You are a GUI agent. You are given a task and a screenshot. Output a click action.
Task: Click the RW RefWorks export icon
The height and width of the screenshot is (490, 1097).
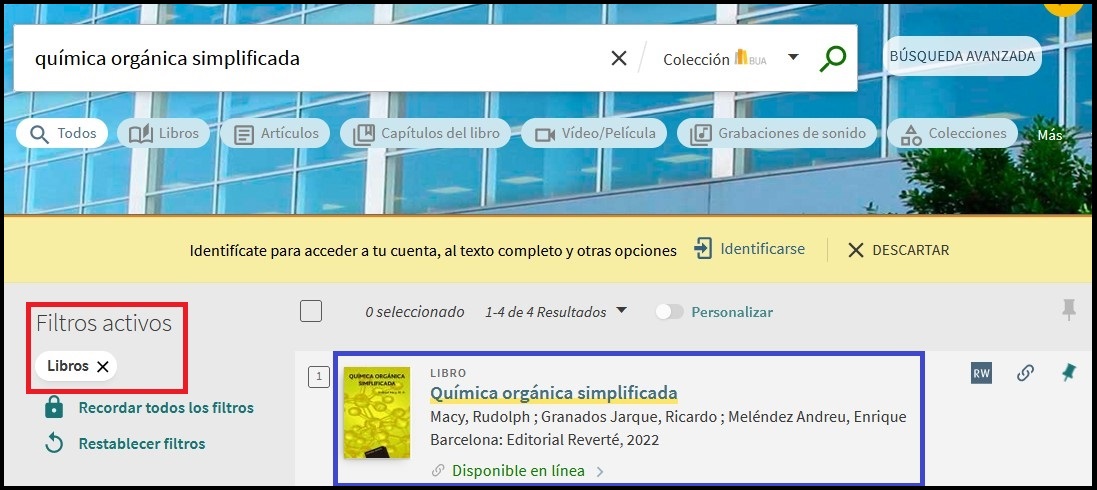(x=981, y=373)
